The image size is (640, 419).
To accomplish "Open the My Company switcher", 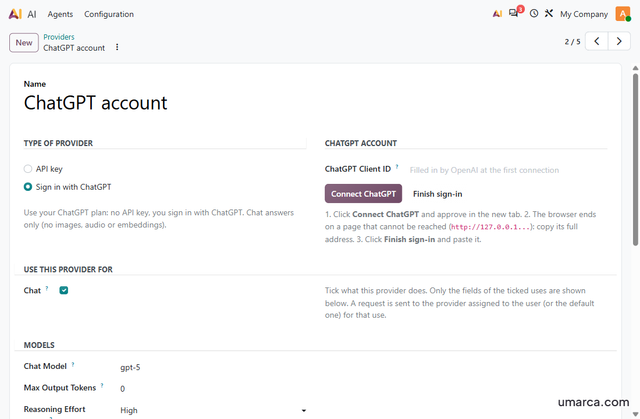I will coord(584,14).
